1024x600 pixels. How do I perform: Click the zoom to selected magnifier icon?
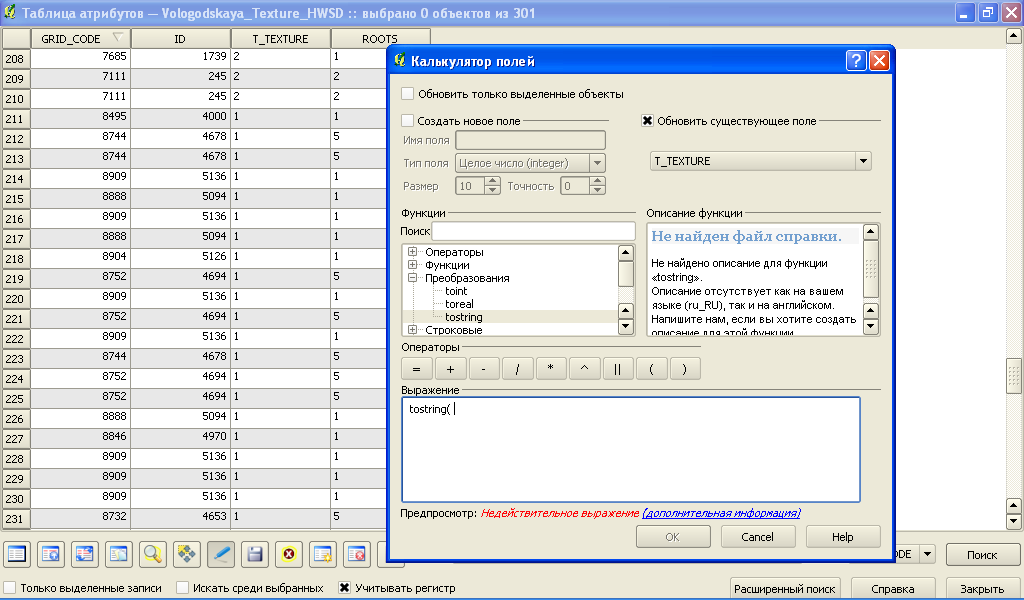[153, 553]
